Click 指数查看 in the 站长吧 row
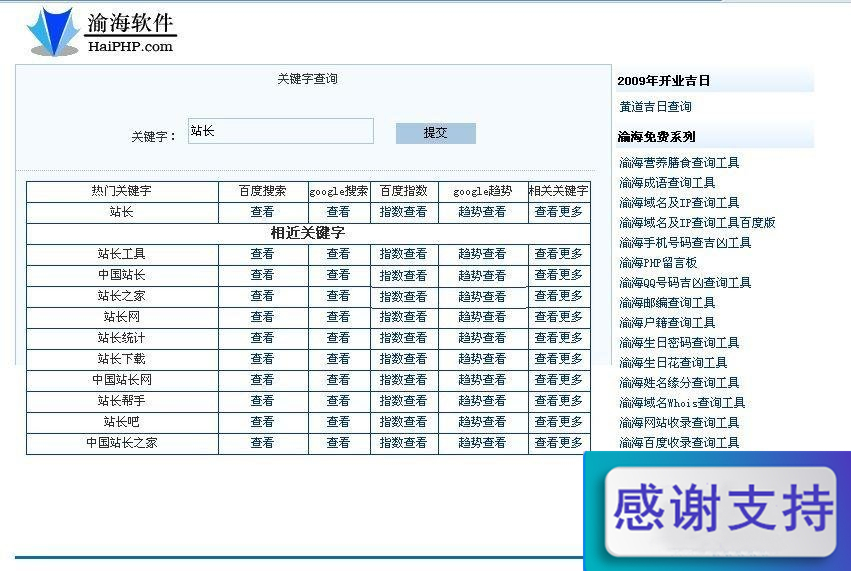This screenshot has width=851, height=571. (403, 422)
